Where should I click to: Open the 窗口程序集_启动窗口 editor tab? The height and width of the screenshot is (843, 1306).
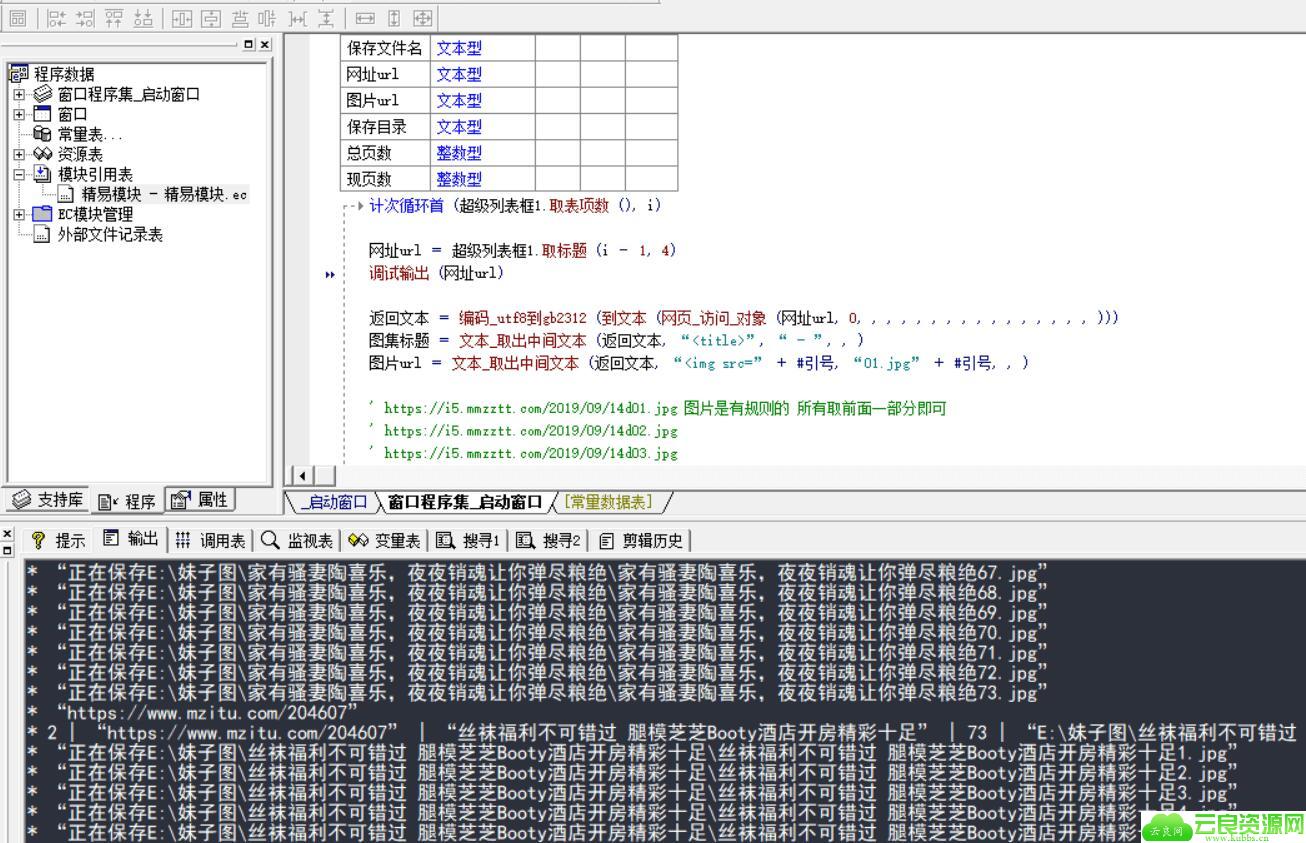pos(465,502)
